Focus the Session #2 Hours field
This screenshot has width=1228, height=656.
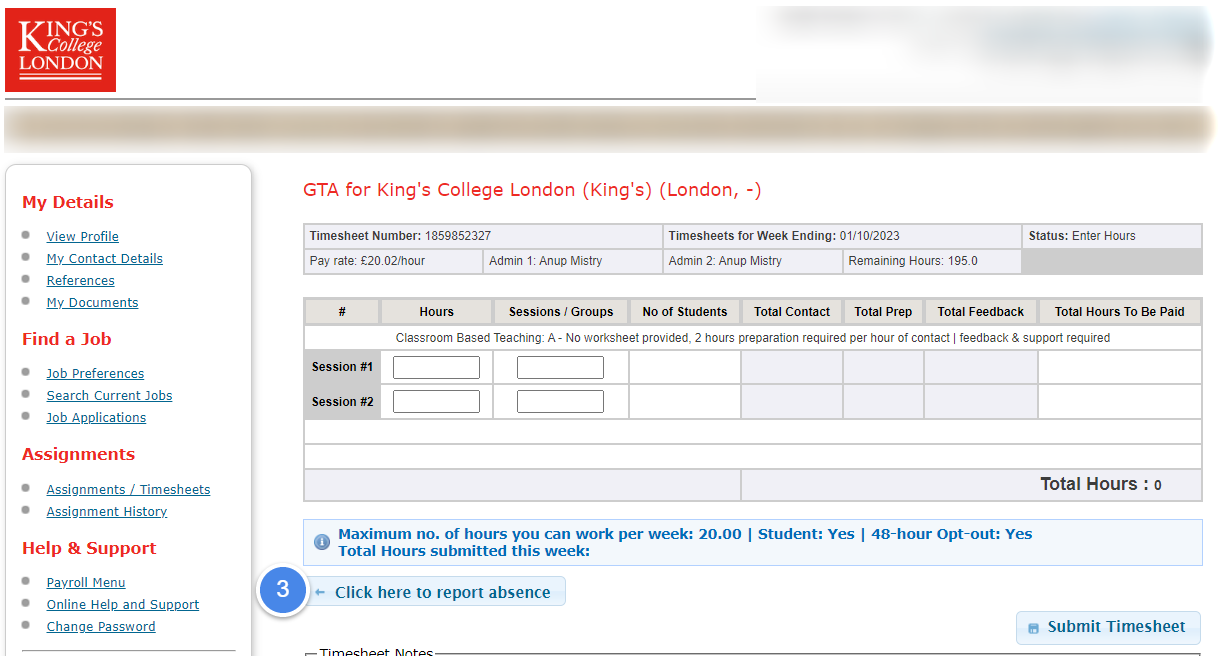click(x=436, y=401)
